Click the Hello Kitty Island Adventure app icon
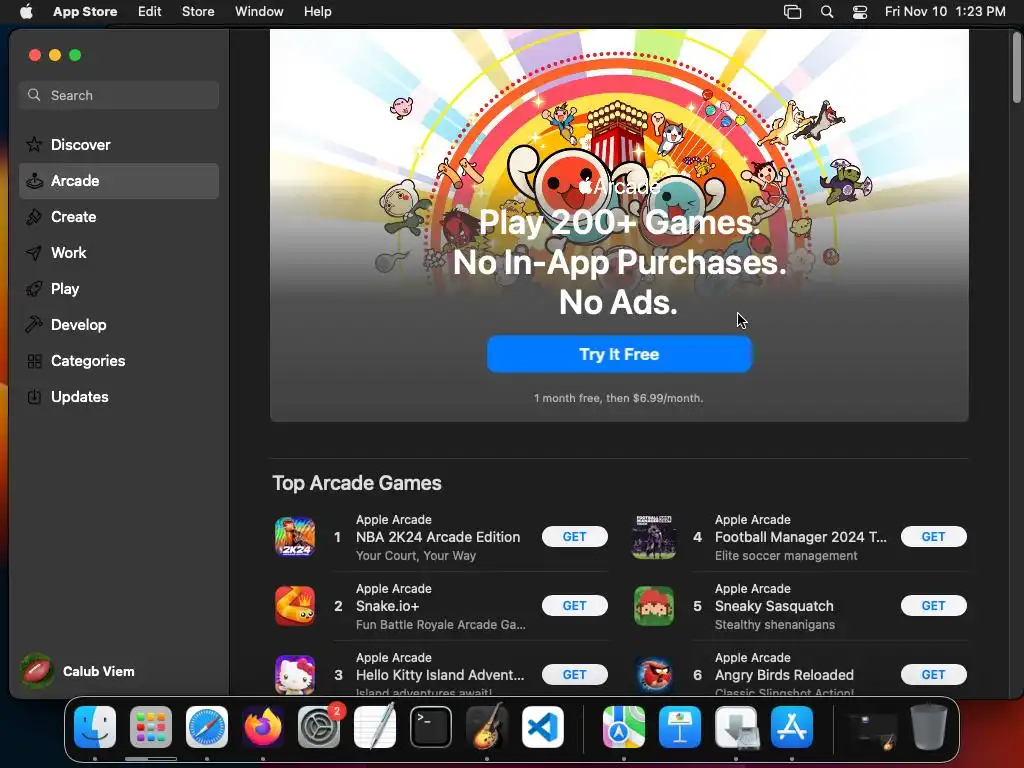The width and height of the screenshot is (1024, 768). tap(295, 675)
